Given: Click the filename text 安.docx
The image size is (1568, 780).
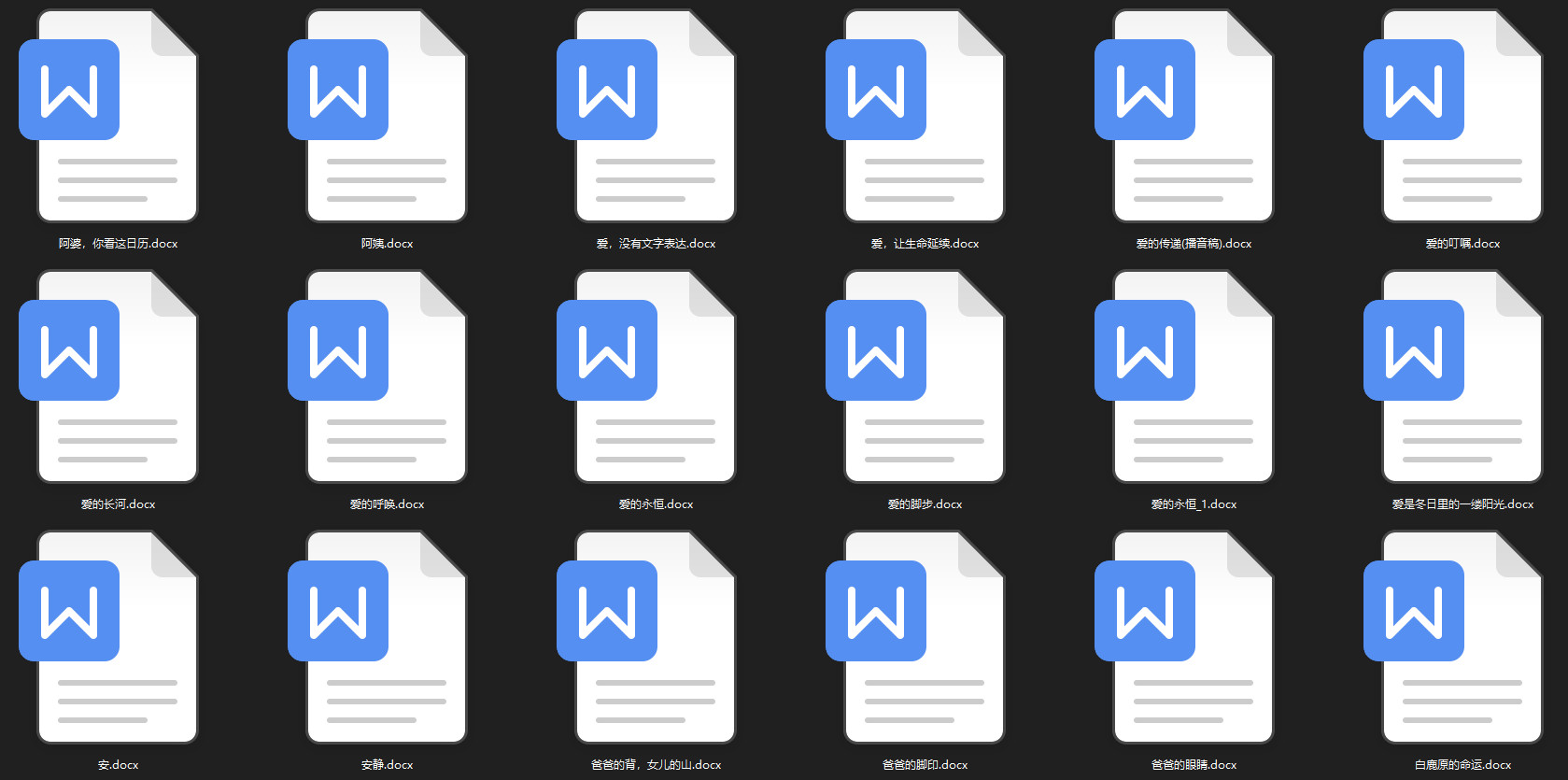Looking at the screenshot, I should click(x=118, y=765).
